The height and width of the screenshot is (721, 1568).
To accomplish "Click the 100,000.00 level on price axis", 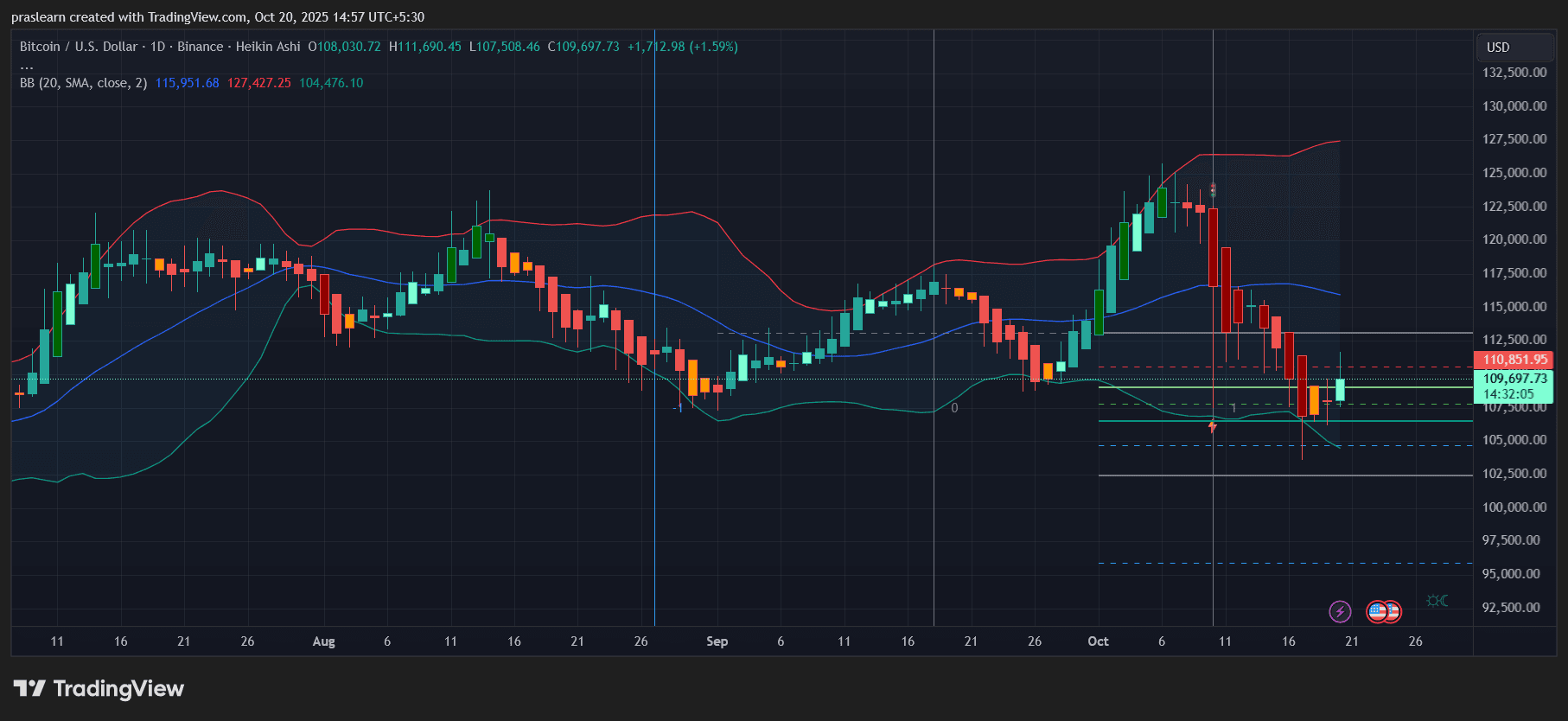I will pos(1514,507).
